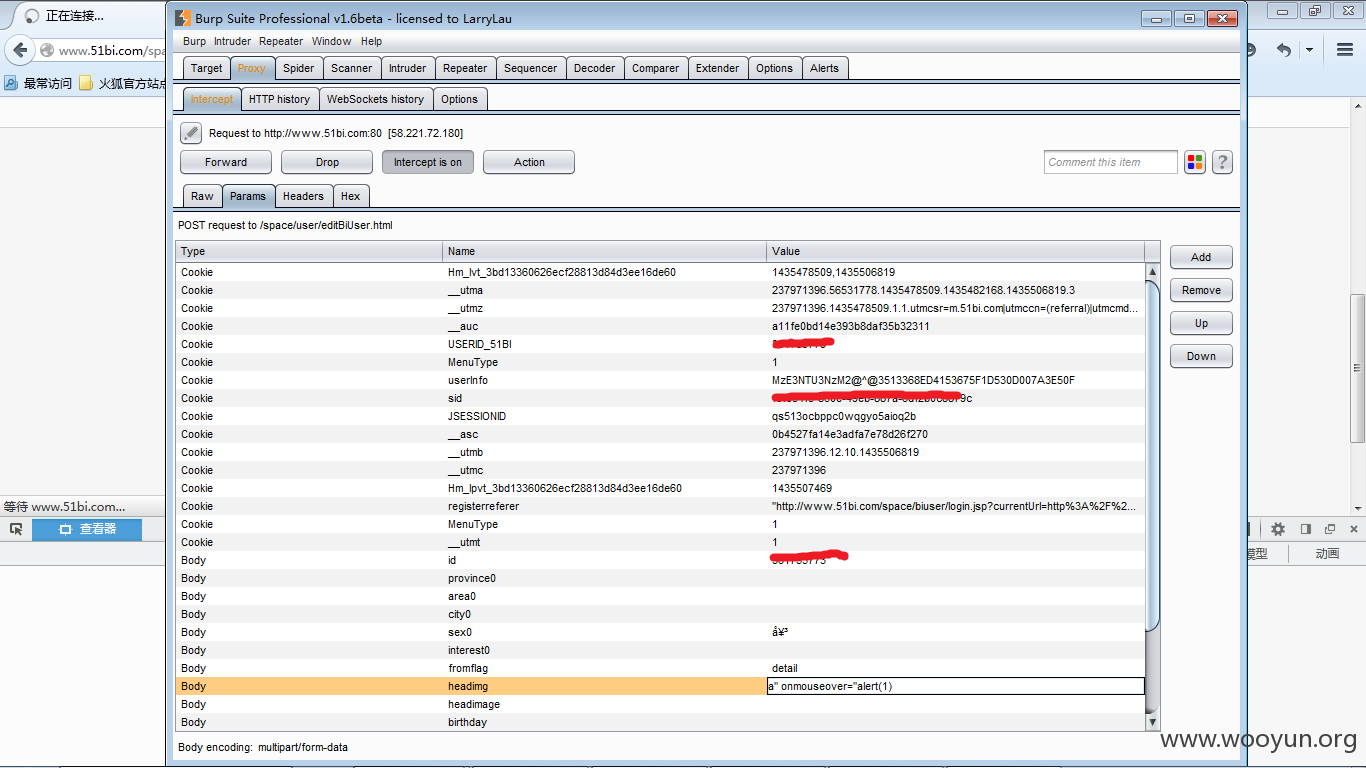Click the Remove parameter button
The image size is (1366, 768).
point(1201,290)
